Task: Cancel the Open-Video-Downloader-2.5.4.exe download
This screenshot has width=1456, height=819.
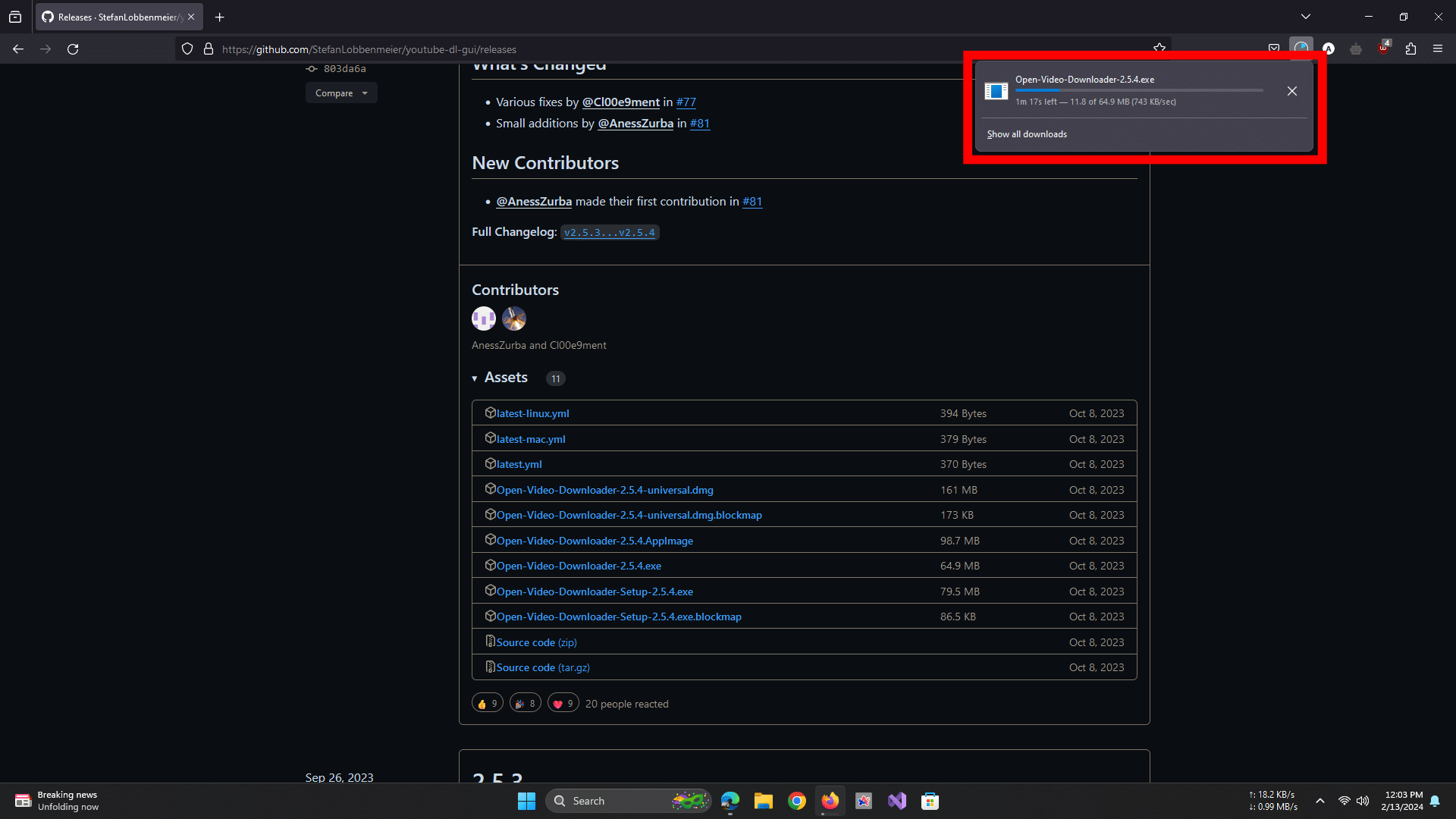Action: pyautogui.click(x=1292, y=91)
